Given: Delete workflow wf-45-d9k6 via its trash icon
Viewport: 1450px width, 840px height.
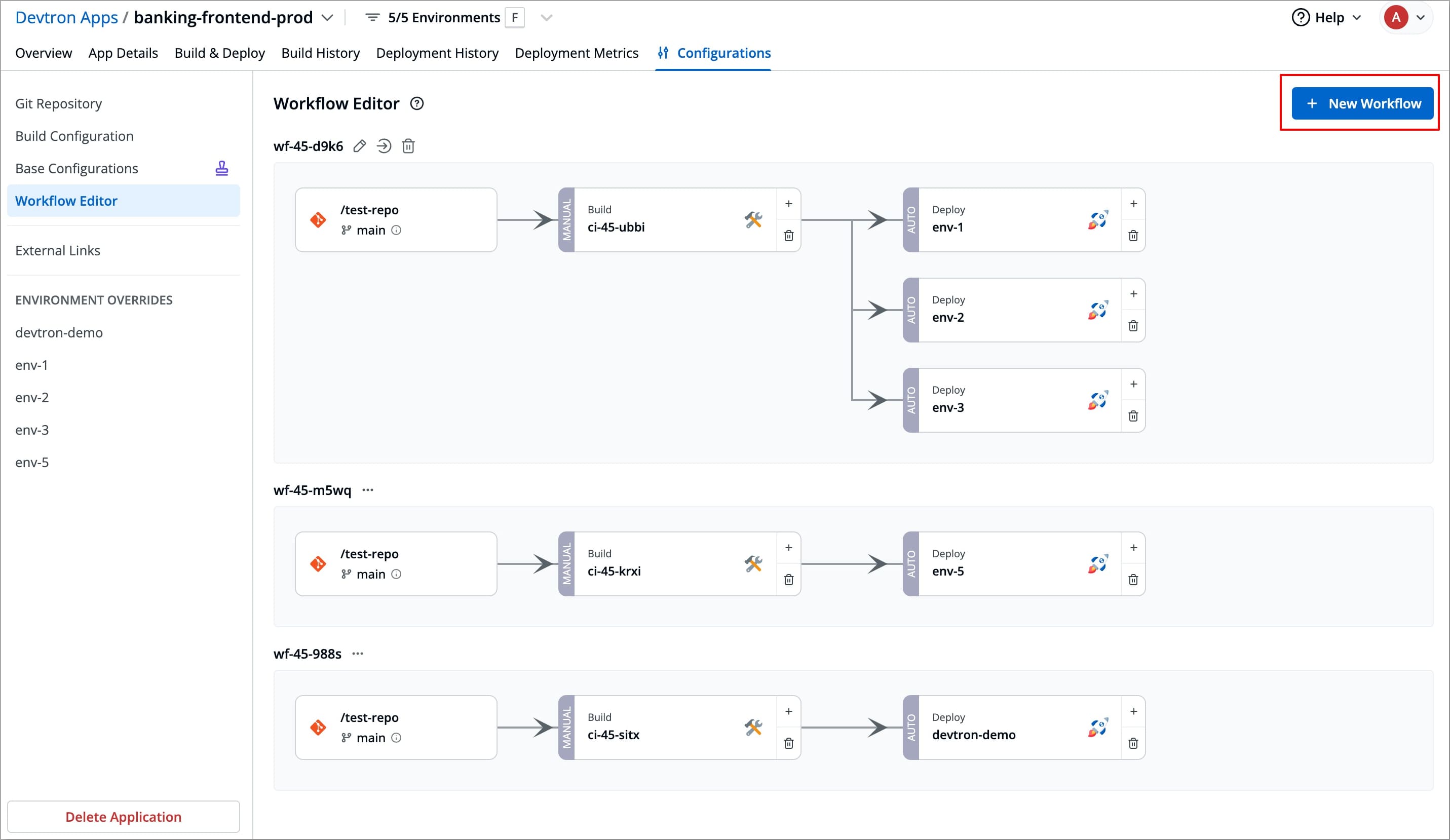Looking at the screenshot, I should point(408,146).
